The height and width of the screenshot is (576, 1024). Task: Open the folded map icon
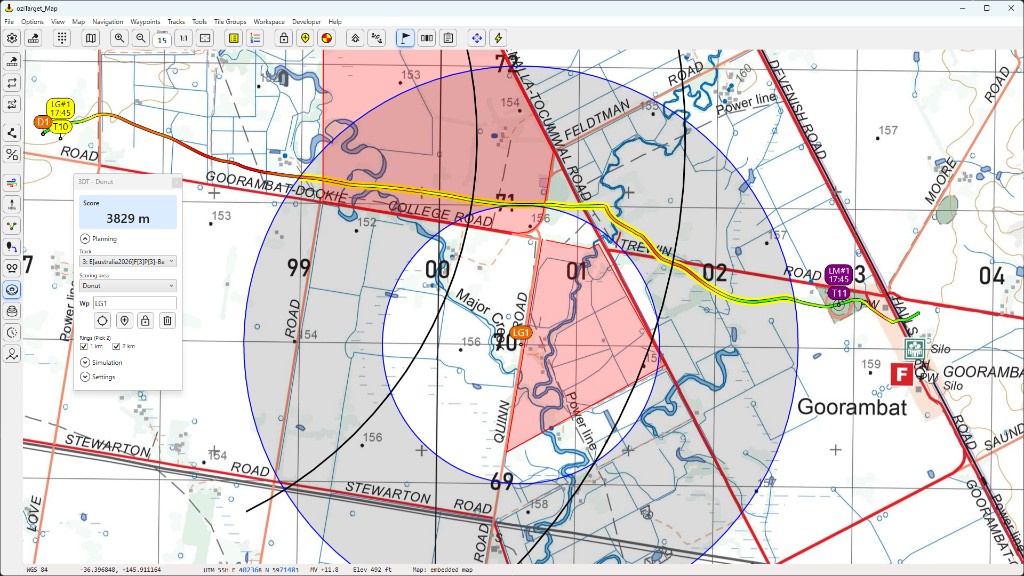click(x=91, y=38)
